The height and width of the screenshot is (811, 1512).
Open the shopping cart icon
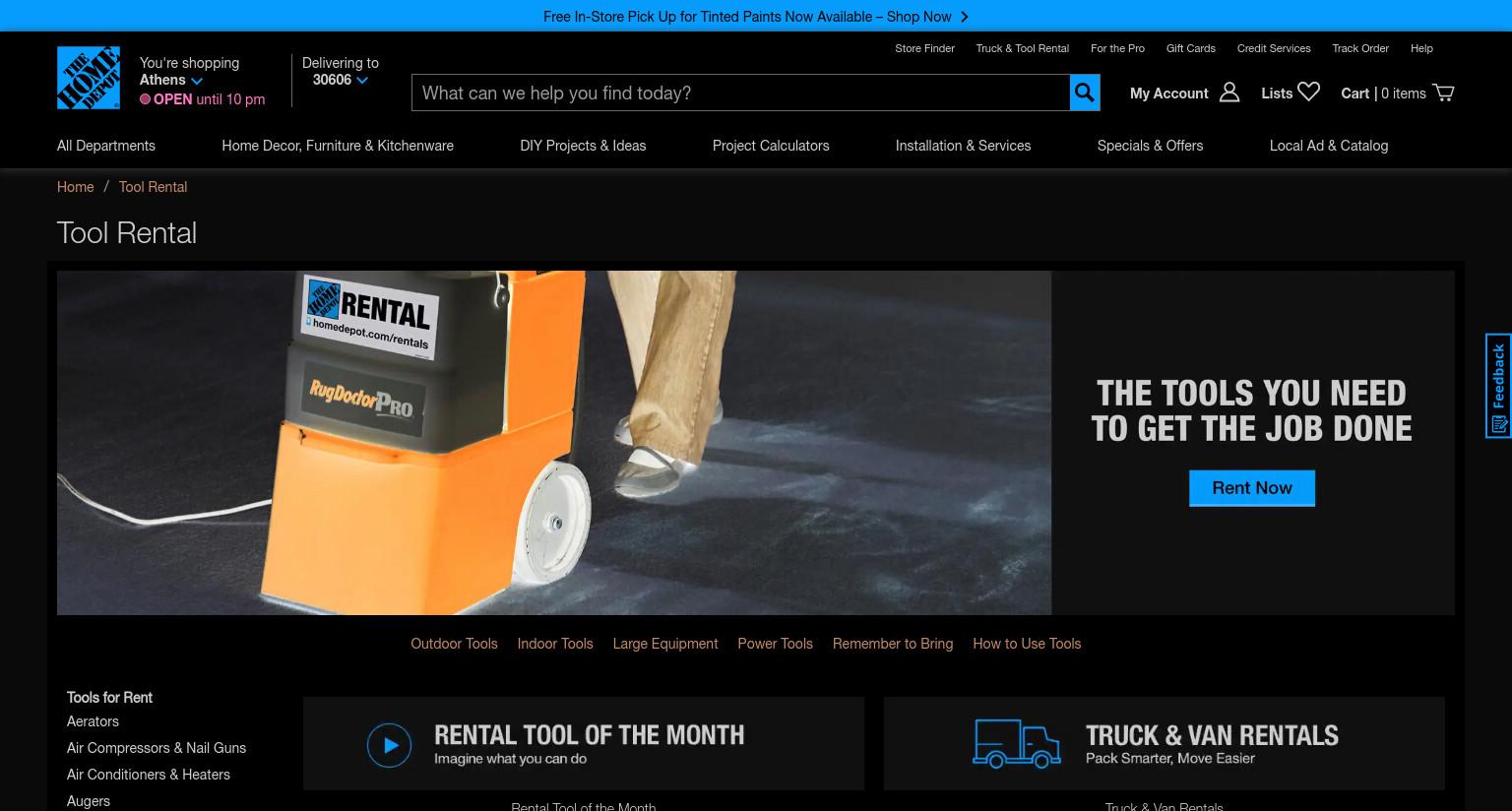1443,93
